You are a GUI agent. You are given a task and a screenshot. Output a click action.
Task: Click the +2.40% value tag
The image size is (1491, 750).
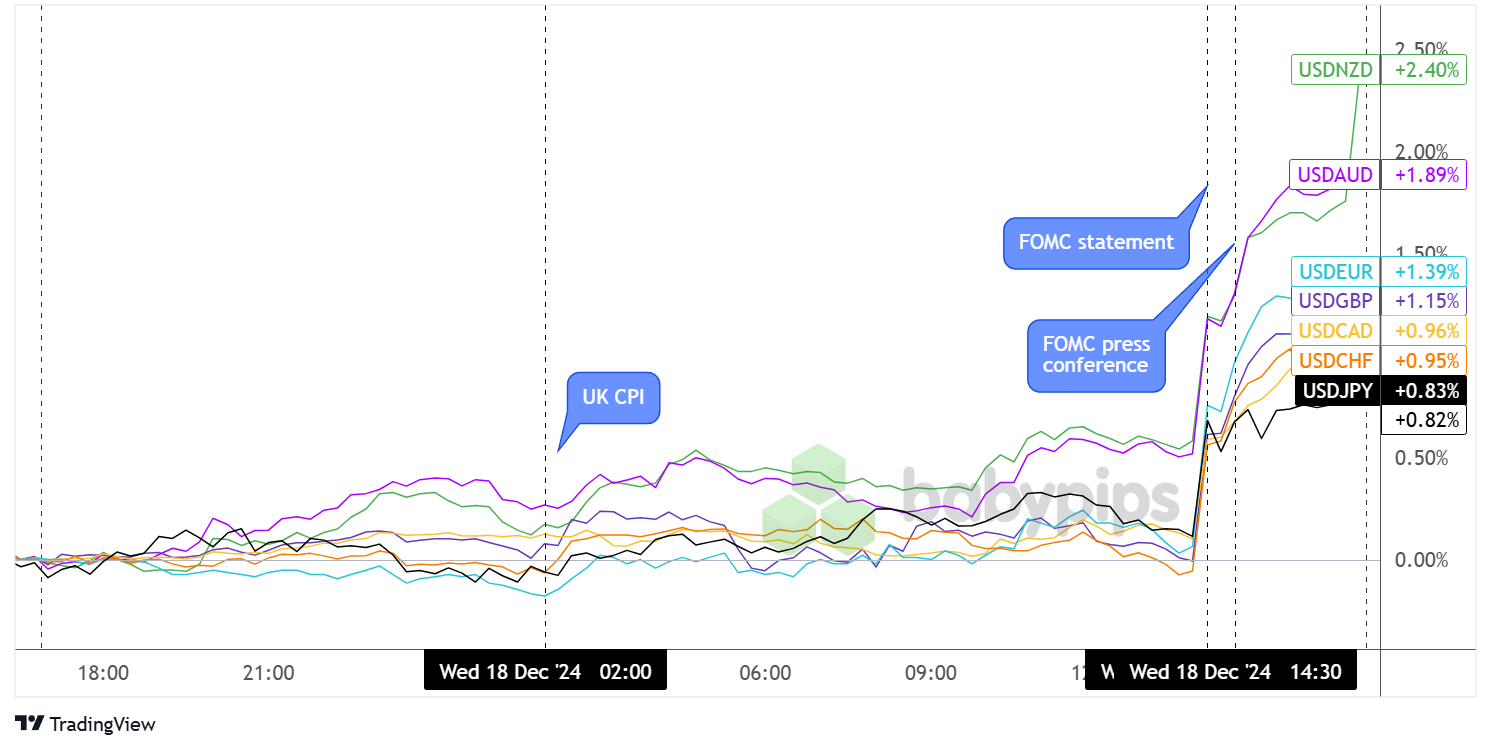pos(1426,70)
